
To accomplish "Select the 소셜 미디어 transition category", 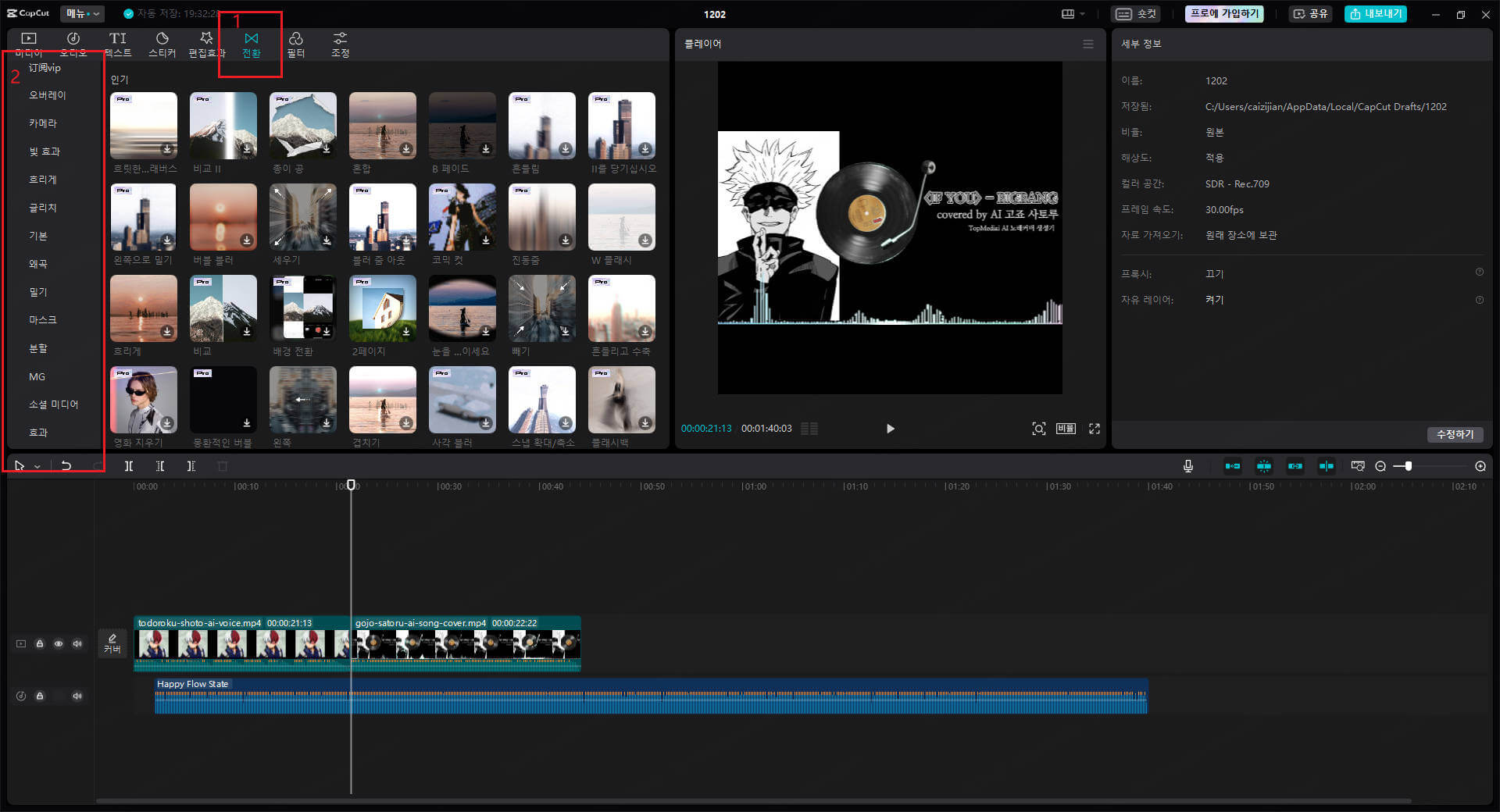I will point(54,404).
